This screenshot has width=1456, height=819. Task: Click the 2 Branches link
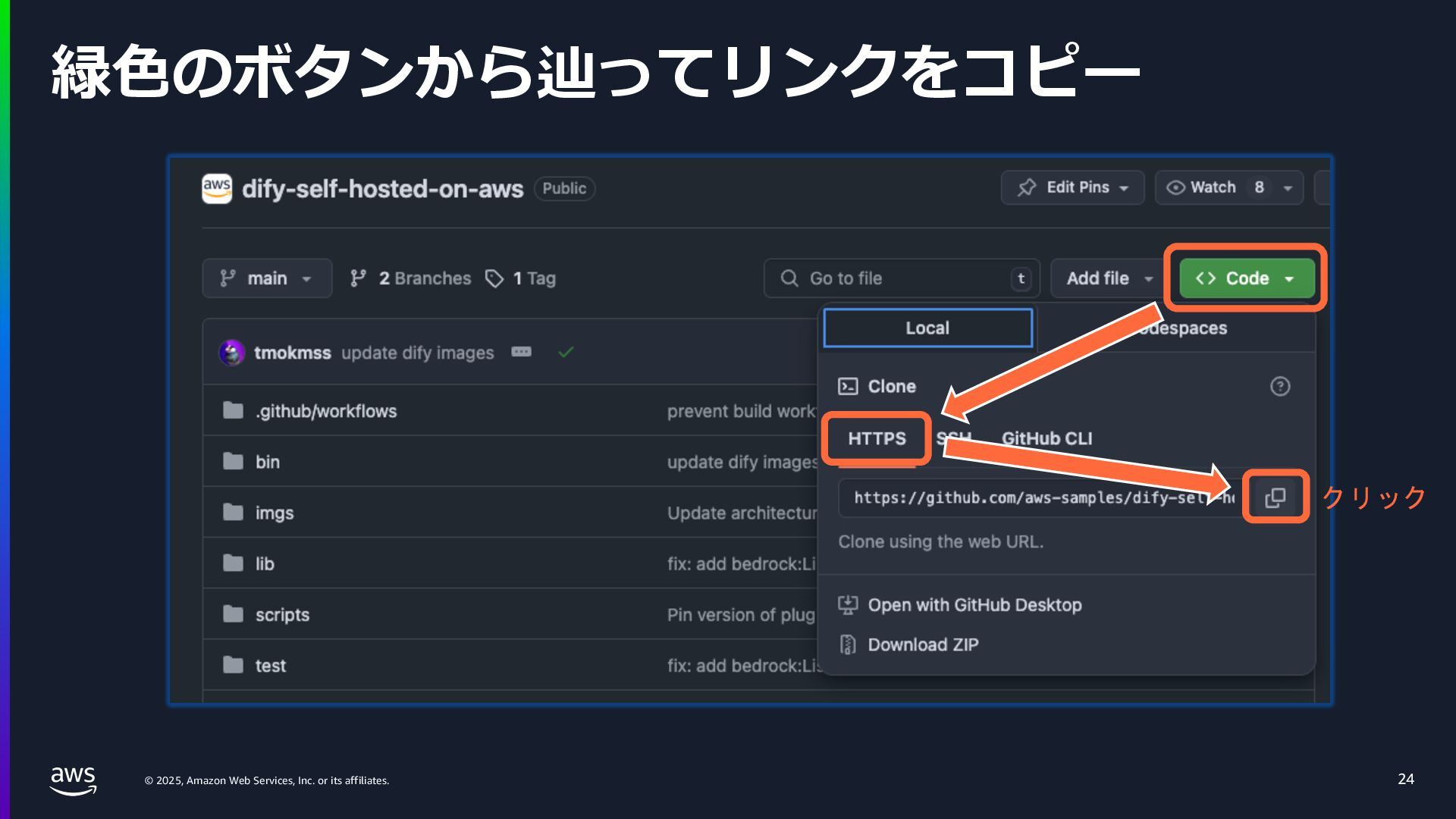(x=425, y=278)
